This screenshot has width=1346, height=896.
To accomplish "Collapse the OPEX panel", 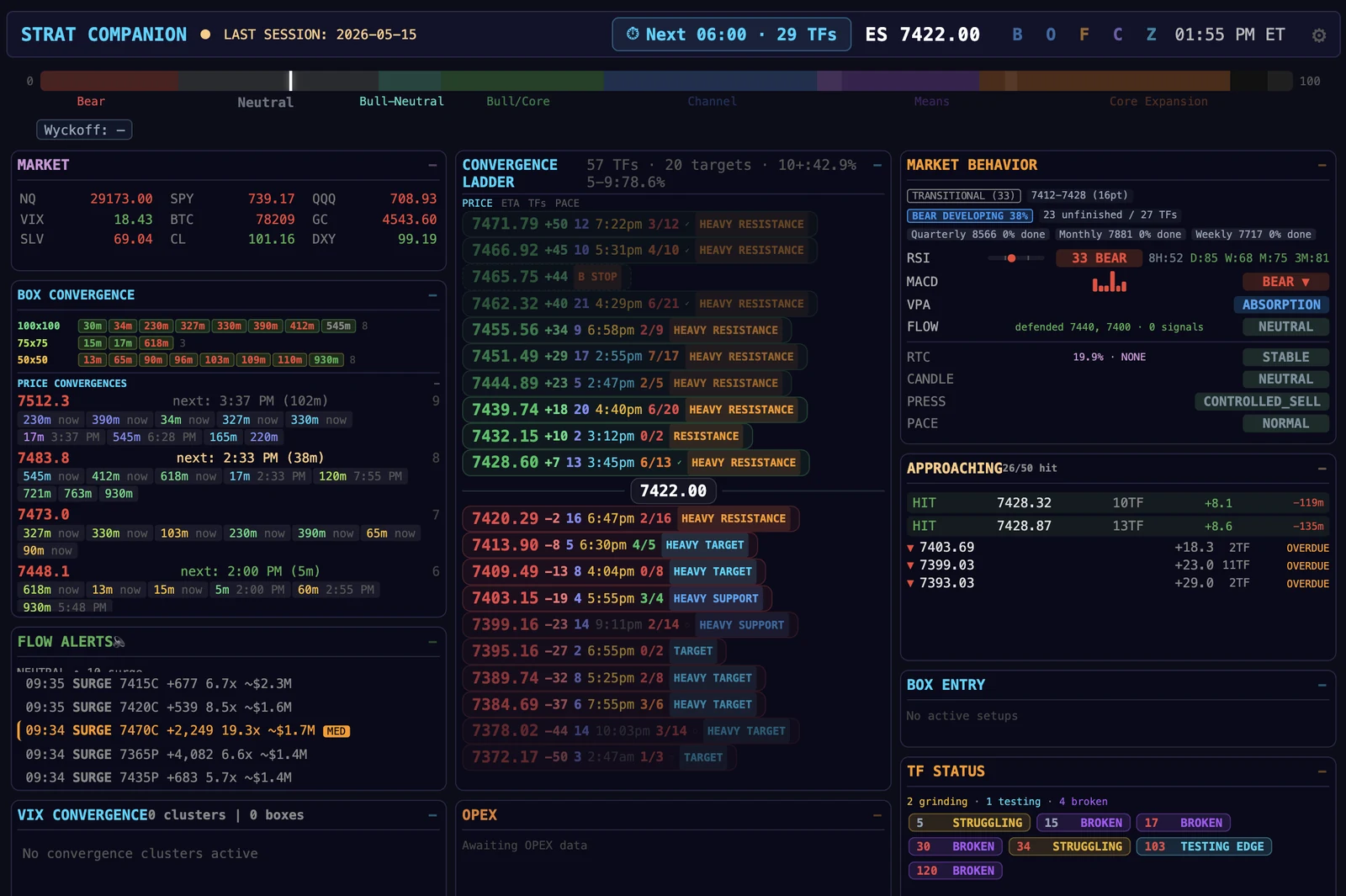I will (x=877, y=815).
